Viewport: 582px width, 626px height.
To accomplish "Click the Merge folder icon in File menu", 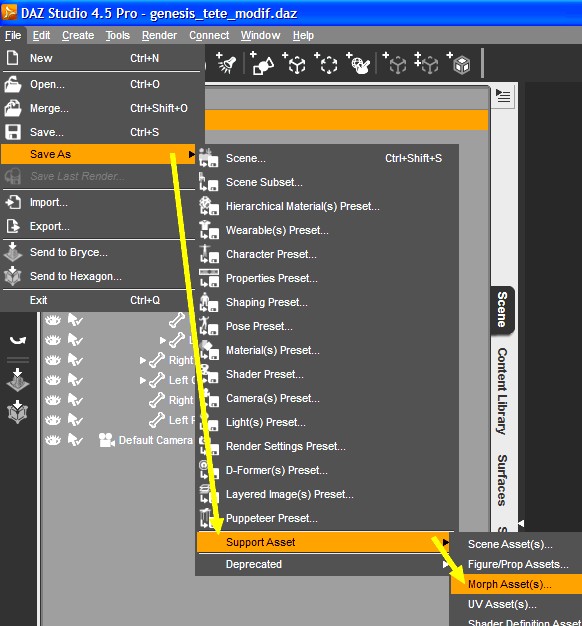I will coord(13,108).
